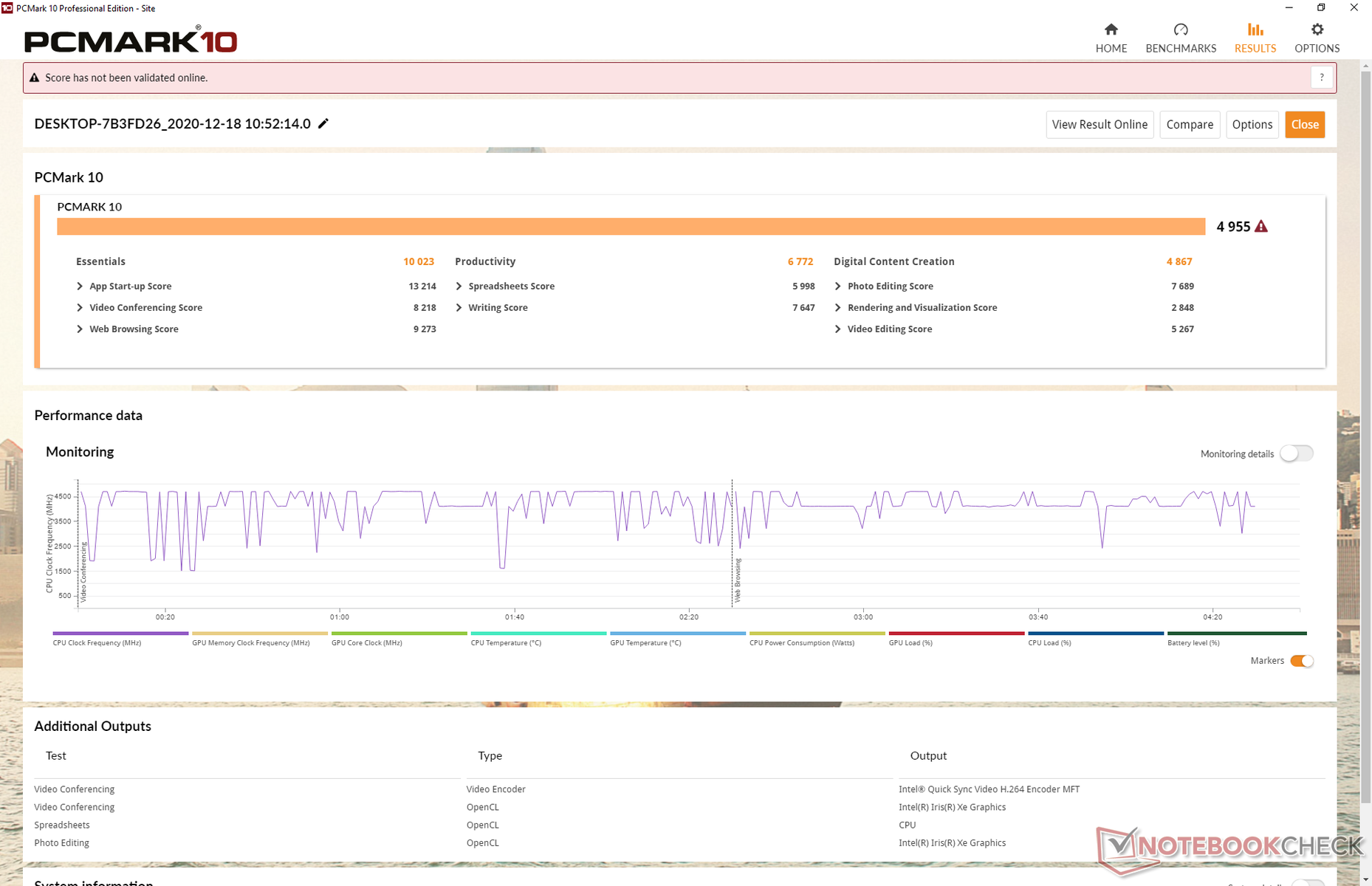Image resolution: width=1372 pixels, height=886 pixels.
Task: Select CPU Power Consumption legend swatch
Action: coord(817,633)
